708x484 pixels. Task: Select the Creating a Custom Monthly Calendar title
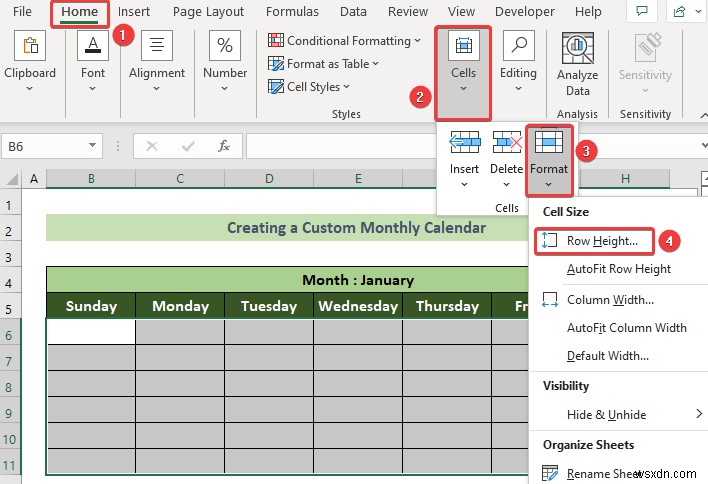(x=287, y=228)
